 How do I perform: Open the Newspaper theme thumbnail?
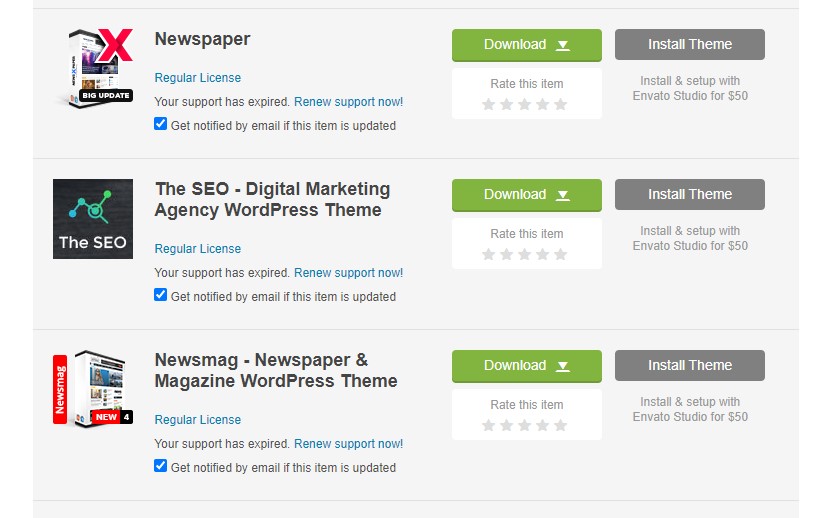coord(93,68)
